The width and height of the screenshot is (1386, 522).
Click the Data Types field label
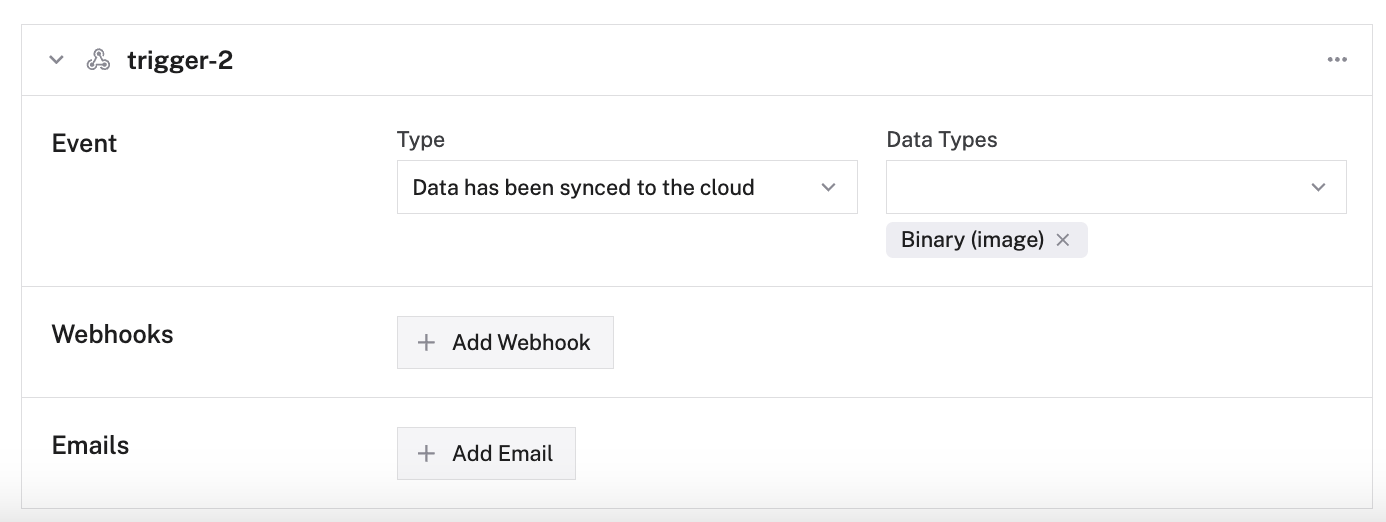(941, 140)
